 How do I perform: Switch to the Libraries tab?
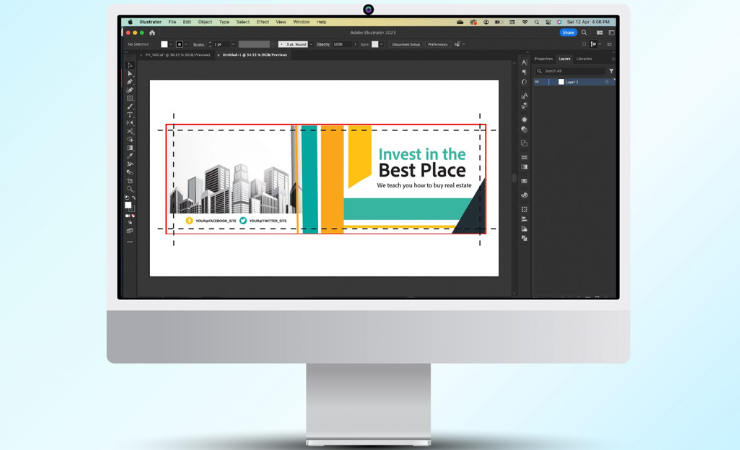point(583,59)
